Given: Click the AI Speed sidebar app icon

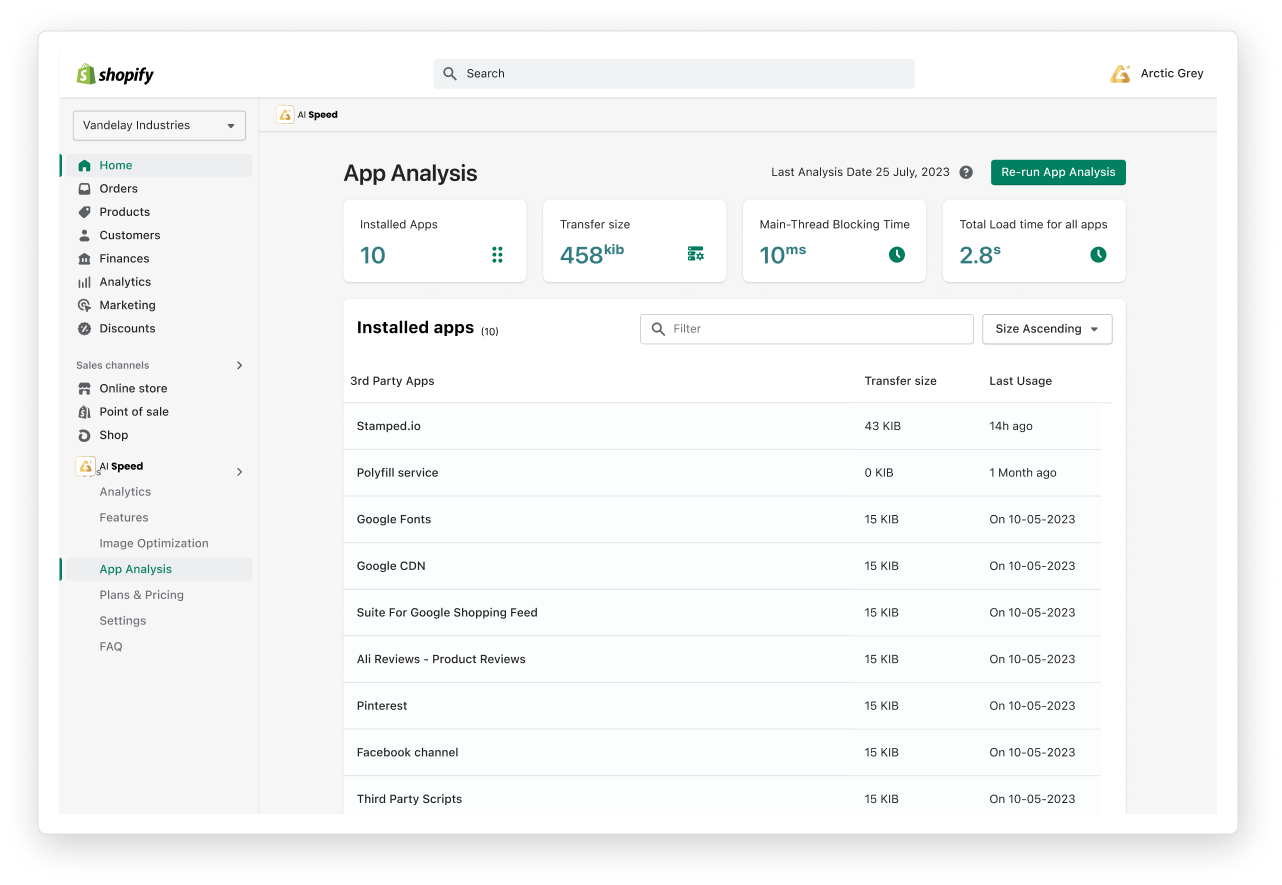Looking at the screenshot, I should [86, 466].
